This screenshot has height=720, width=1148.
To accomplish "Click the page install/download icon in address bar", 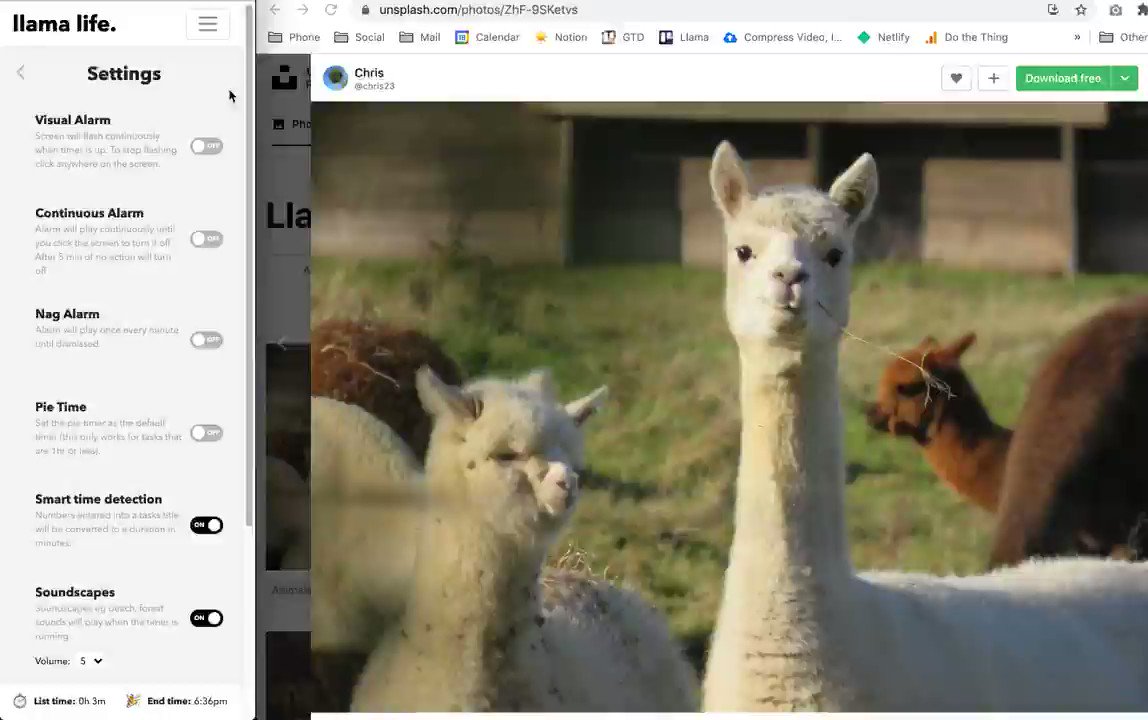I will (1053, 10).
